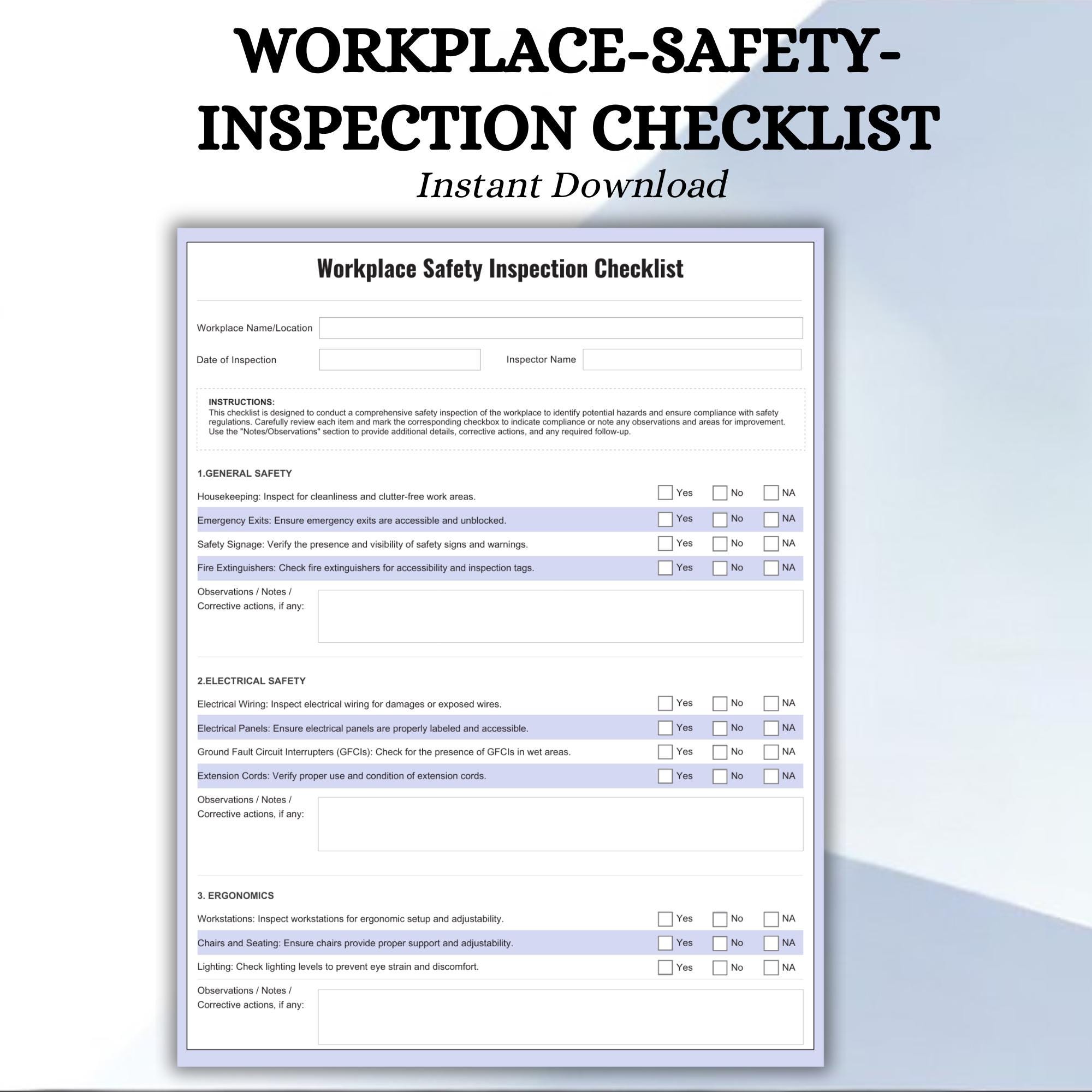Check No for the Workstations item
Screen dimensions: 1092x1092
point(720,918)
